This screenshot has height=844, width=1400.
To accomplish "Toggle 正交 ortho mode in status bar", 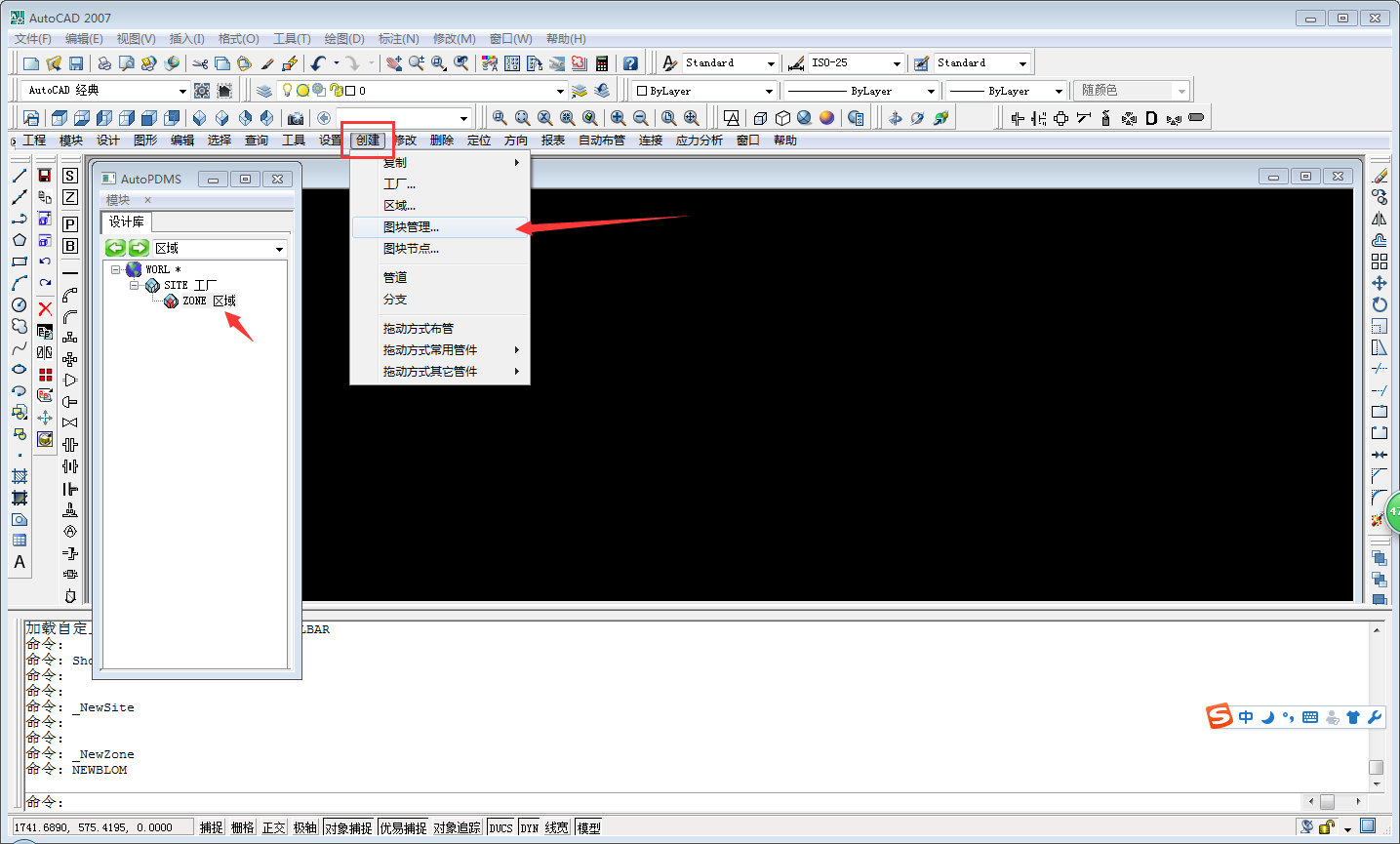I will tap(274, 827).
